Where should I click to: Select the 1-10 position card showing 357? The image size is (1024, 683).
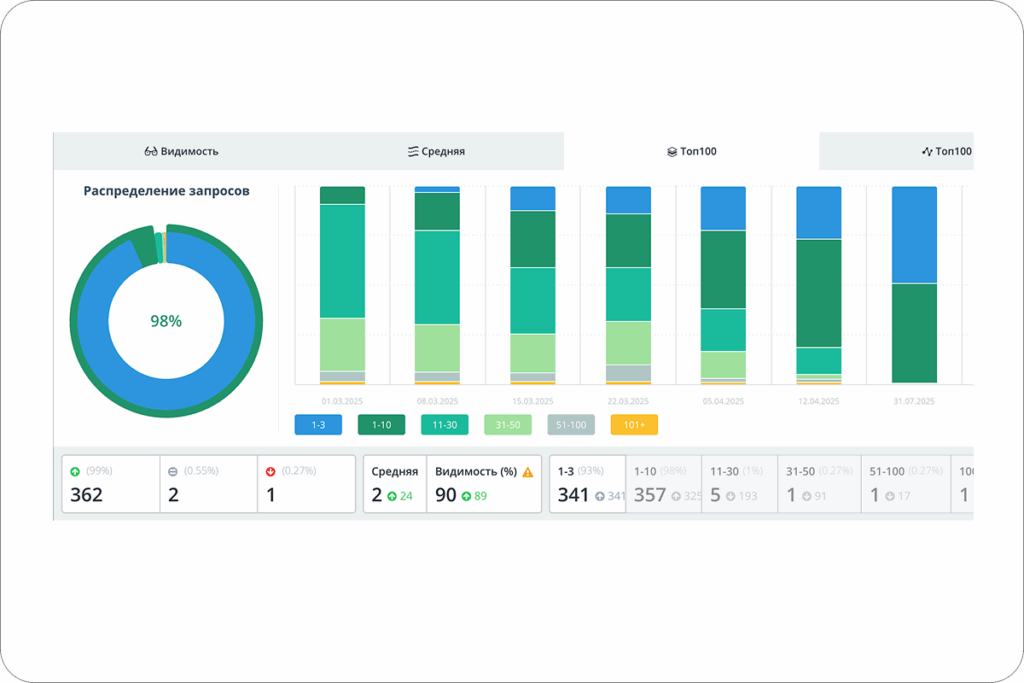[x=664, y=484]
